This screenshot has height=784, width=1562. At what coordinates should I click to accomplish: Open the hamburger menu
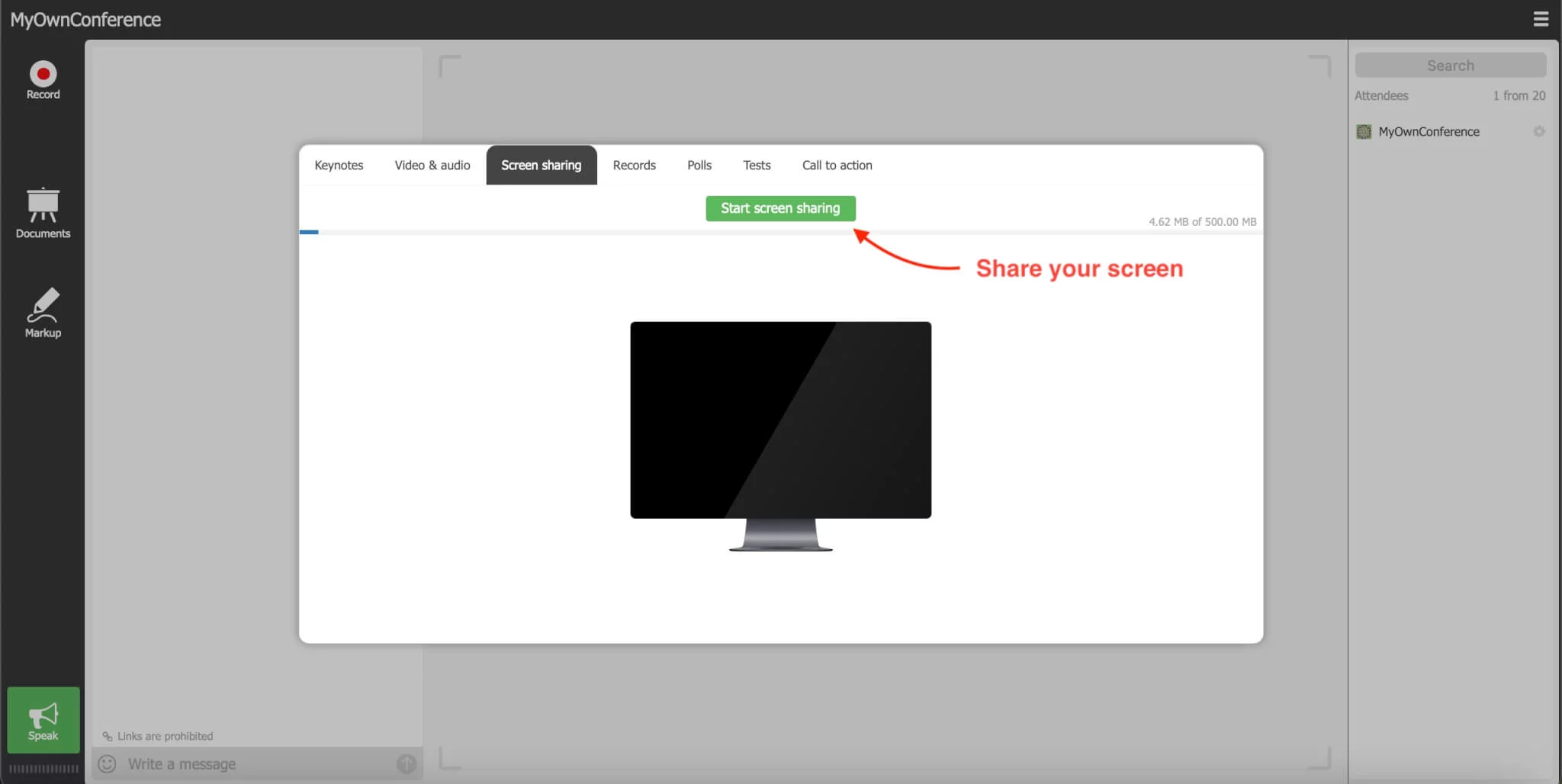click(1541, 18)
